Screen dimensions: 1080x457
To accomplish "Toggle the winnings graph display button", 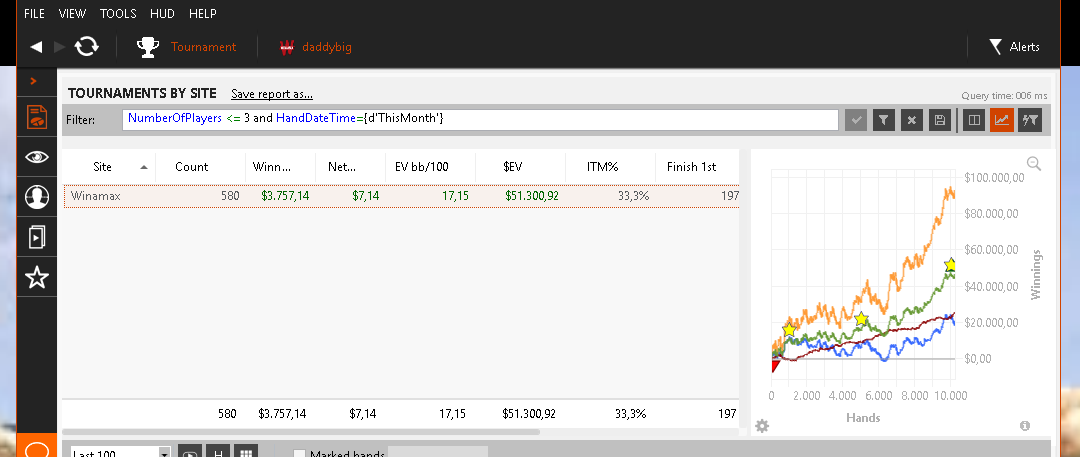I will (1001, 120).
